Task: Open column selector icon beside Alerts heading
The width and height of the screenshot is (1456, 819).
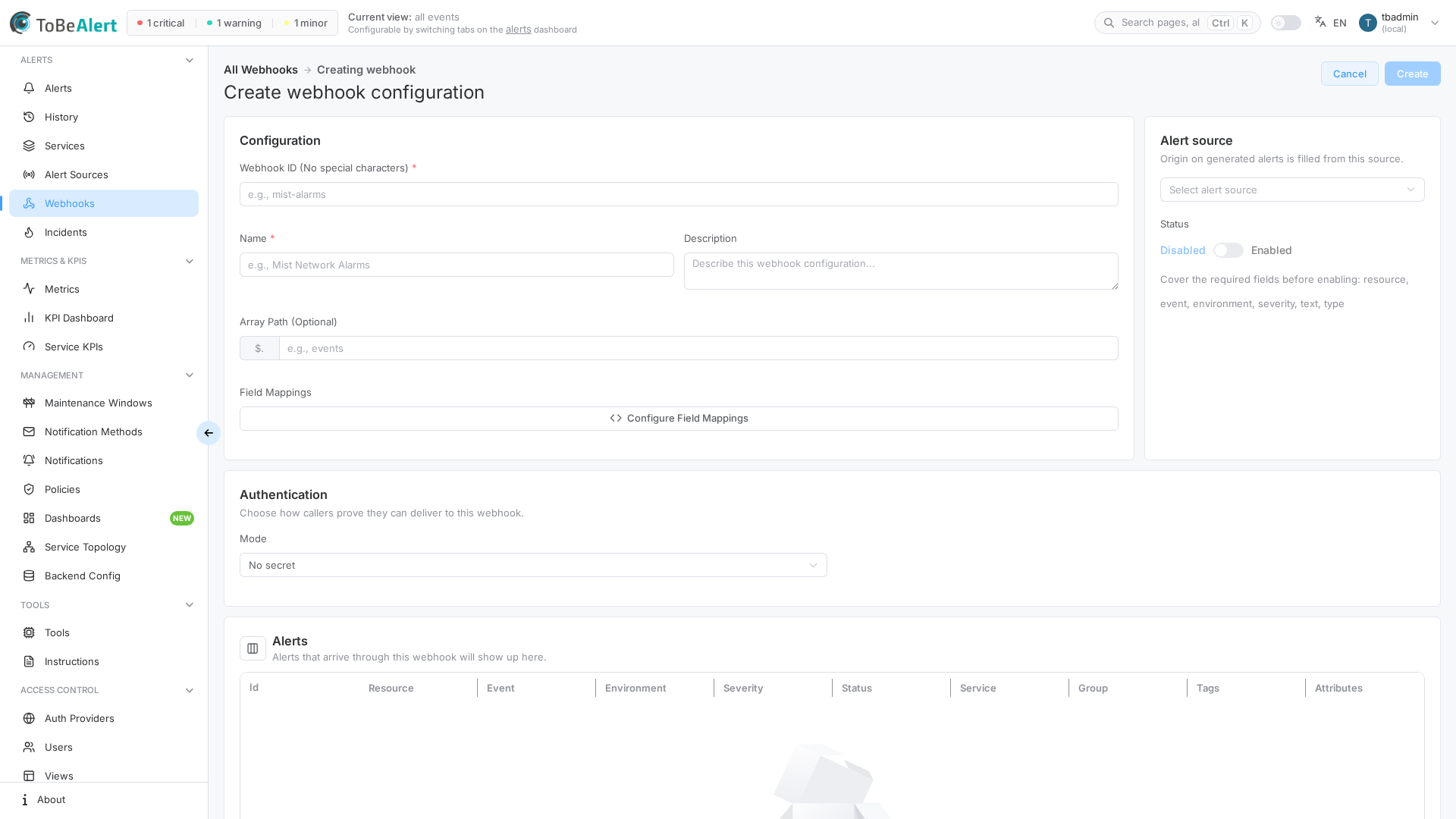Action: click(253, 648)
